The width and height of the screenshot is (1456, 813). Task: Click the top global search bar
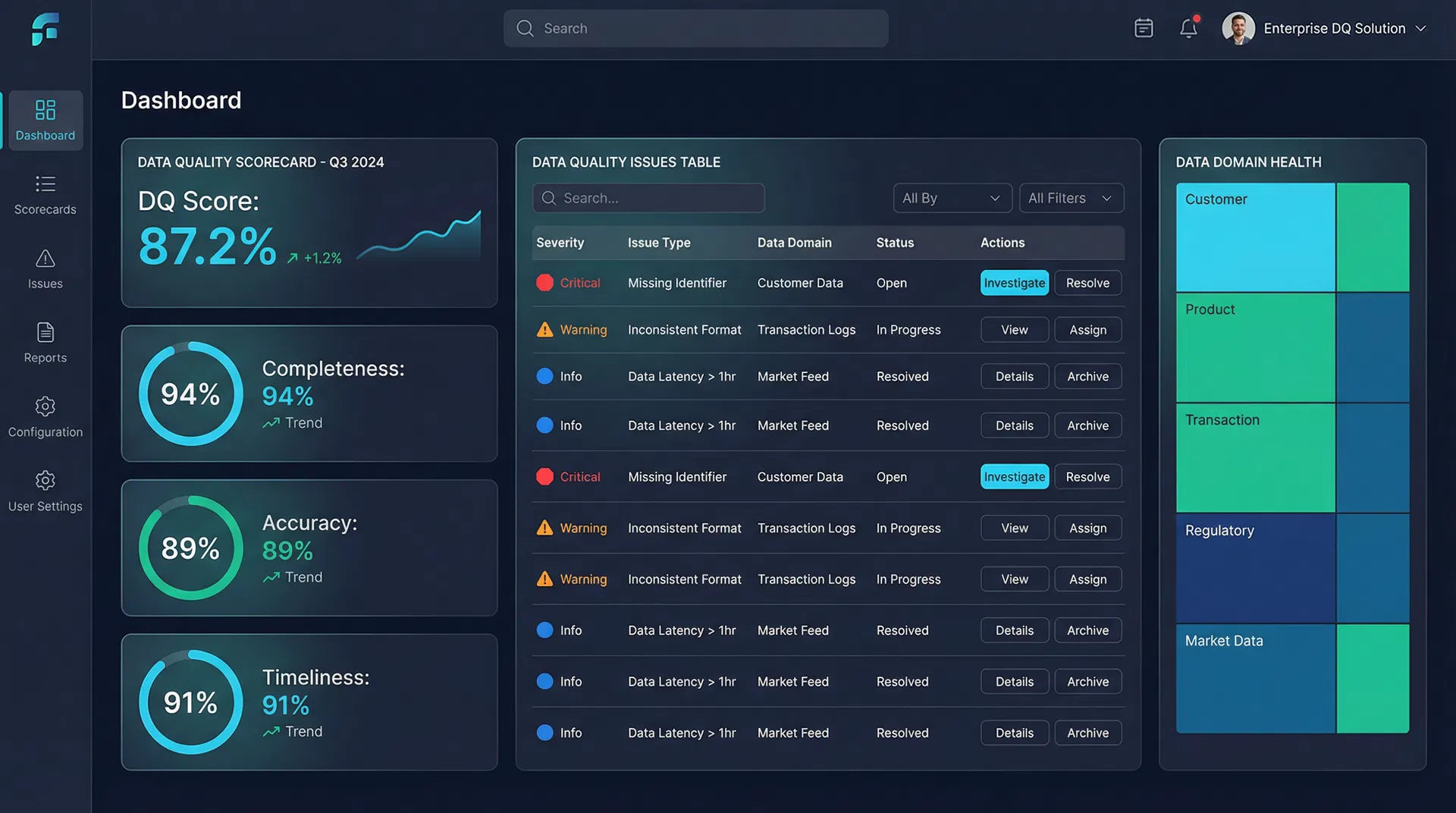coord(695,28)
